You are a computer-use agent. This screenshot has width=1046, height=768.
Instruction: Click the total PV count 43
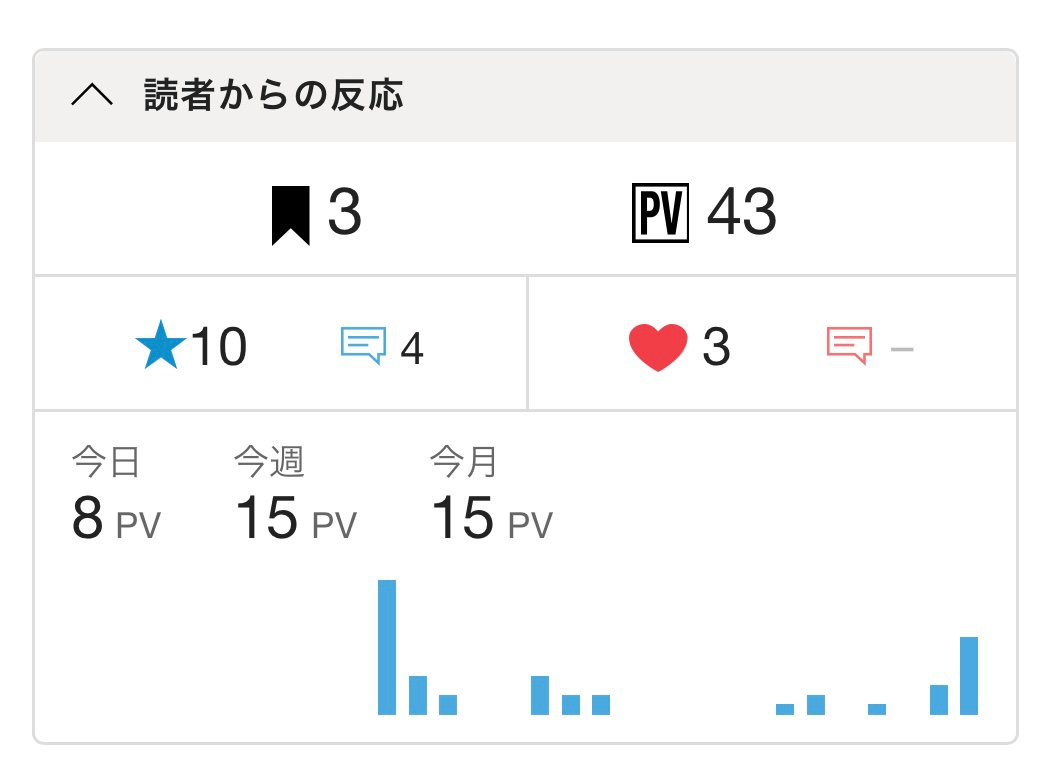[x=741, y=213]
